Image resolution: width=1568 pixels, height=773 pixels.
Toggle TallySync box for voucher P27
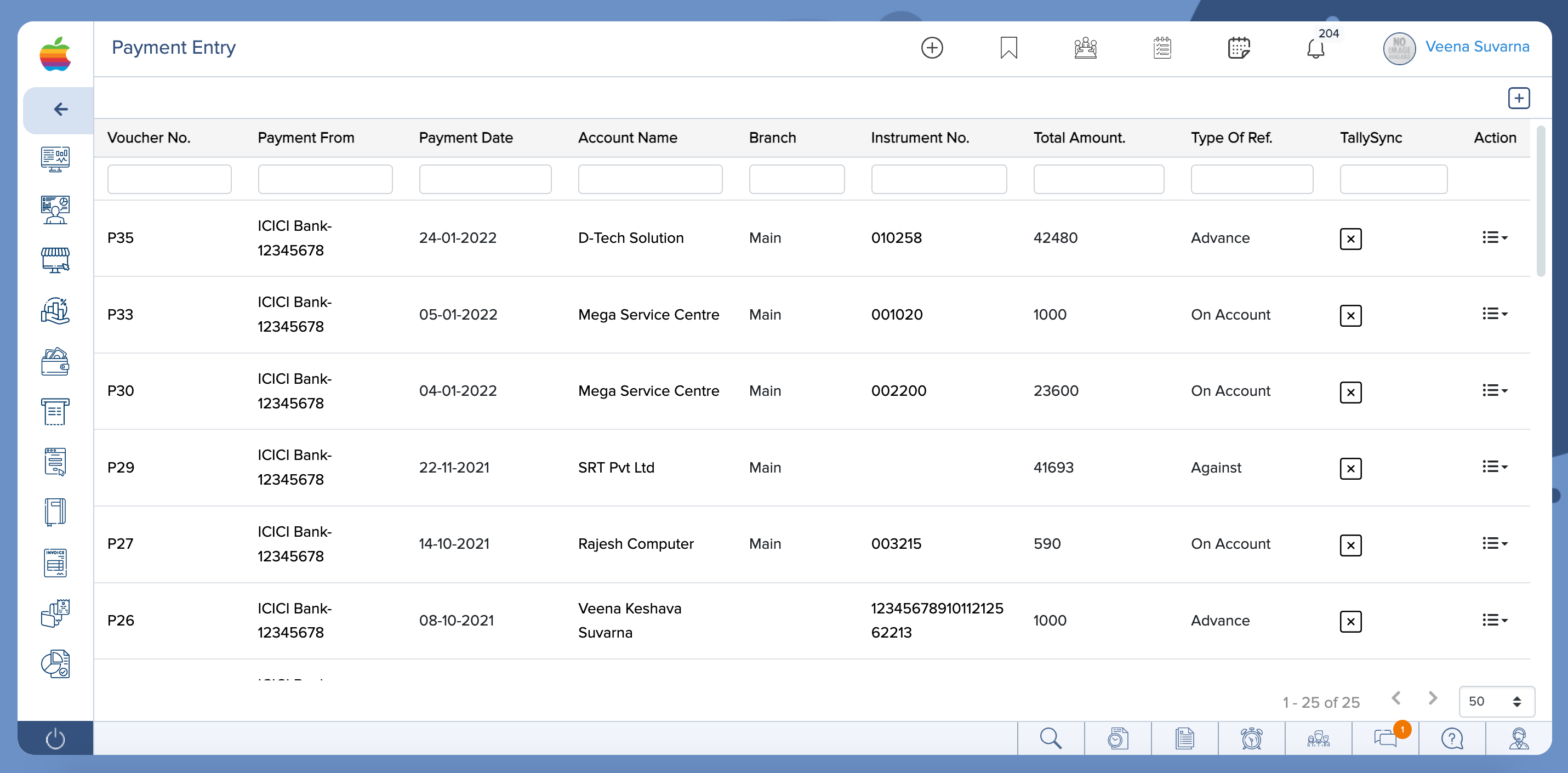tap(1350, 545)
